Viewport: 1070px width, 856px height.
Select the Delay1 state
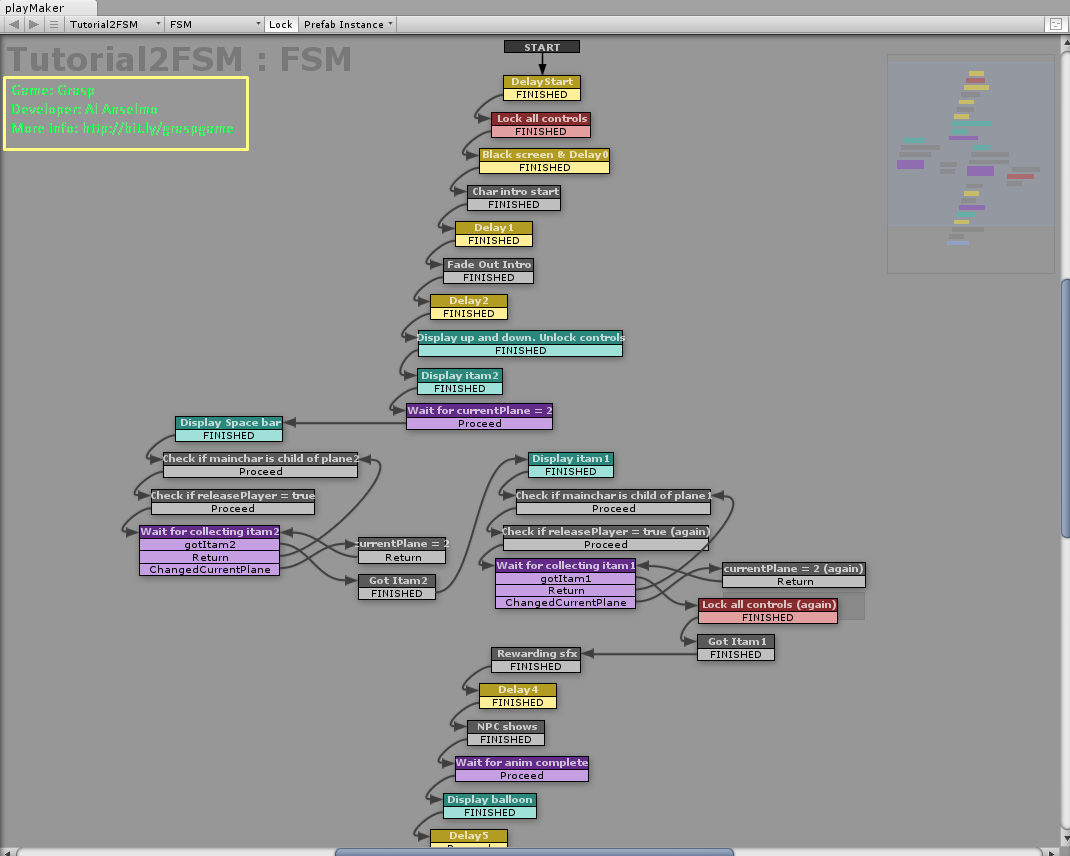point(494,228)
